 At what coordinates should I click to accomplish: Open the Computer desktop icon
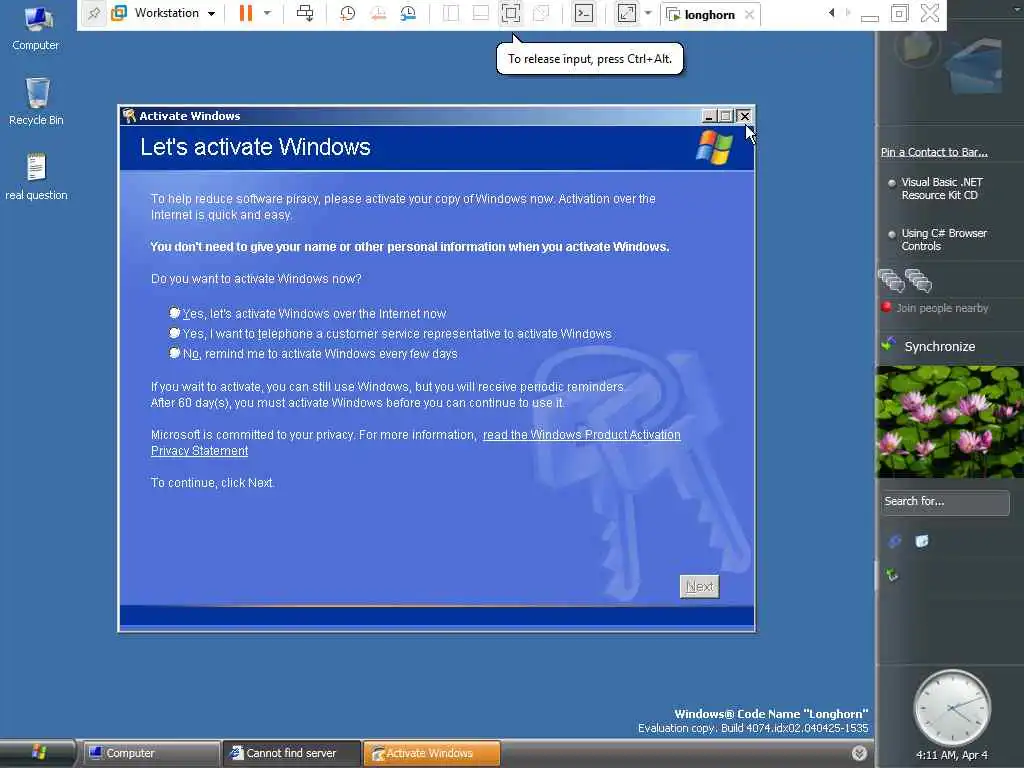click(36, 29)
